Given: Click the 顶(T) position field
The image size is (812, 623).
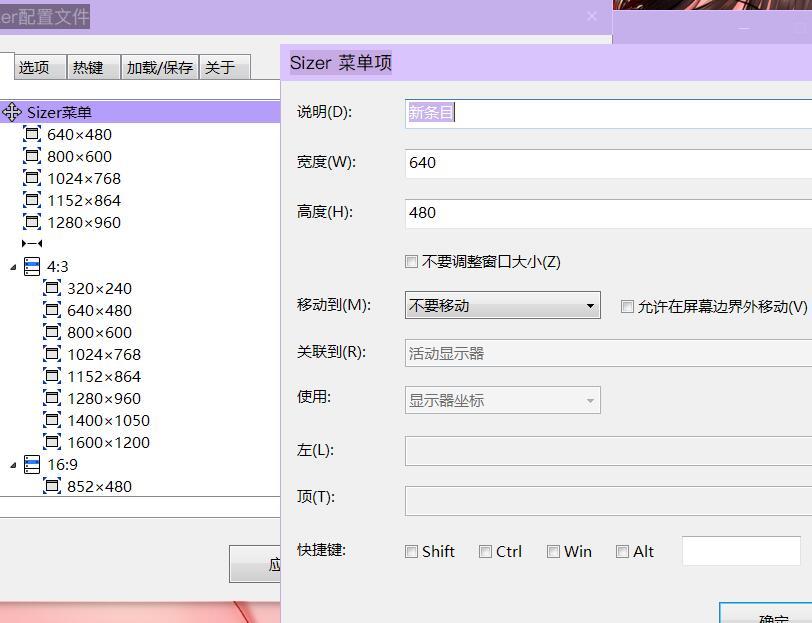Looking at the screenshot, I should click(x=608, y=501).
